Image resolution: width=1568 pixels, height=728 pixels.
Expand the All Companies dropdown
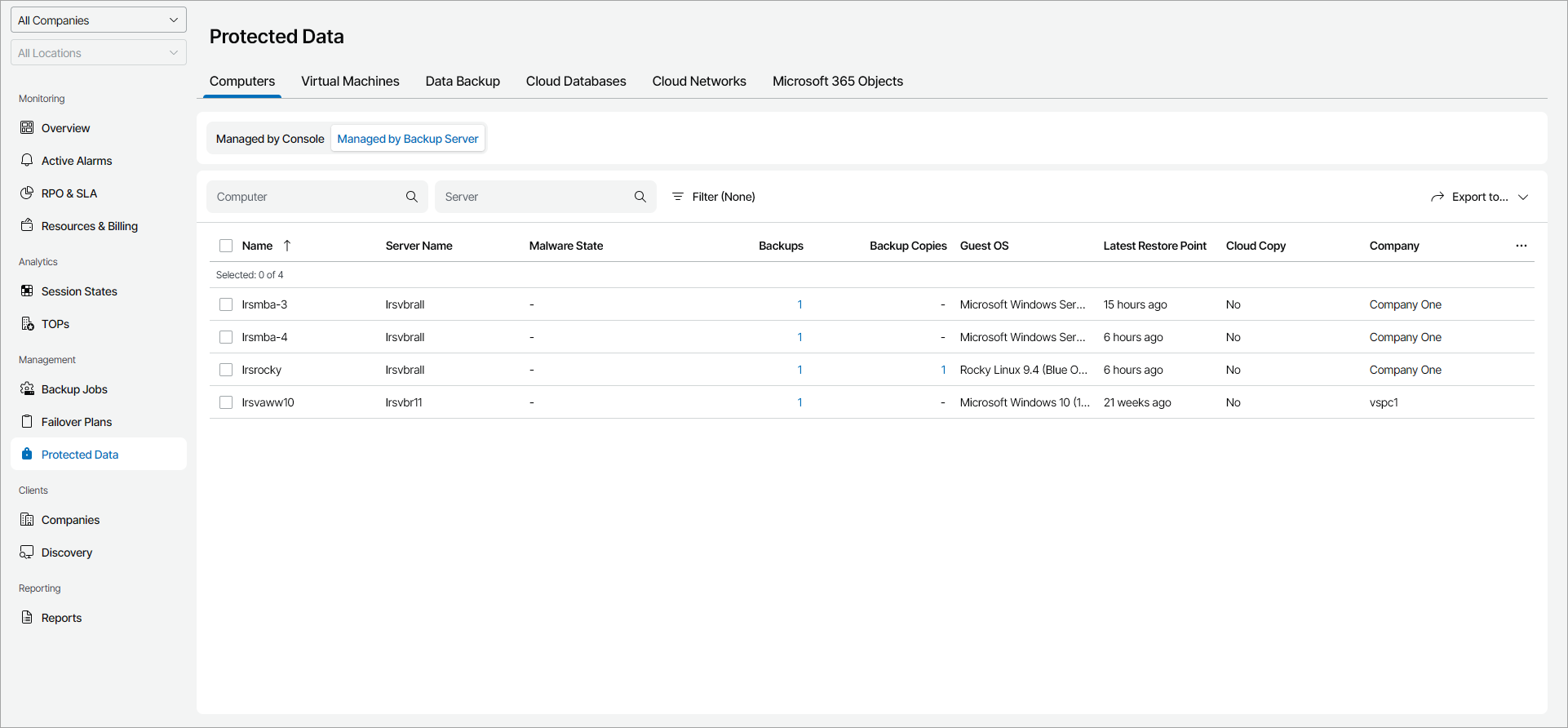99,20
